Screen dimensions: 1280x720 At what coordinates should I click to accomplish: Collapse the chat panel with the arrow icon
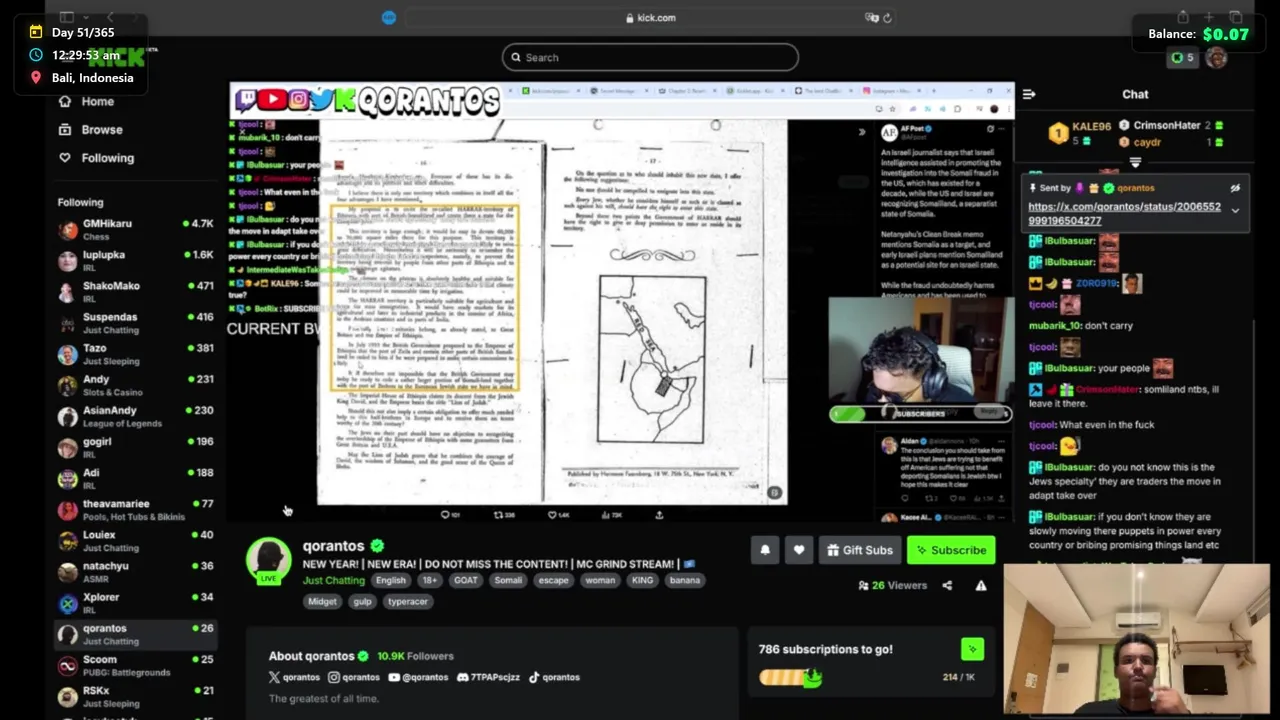point(1028,94)
